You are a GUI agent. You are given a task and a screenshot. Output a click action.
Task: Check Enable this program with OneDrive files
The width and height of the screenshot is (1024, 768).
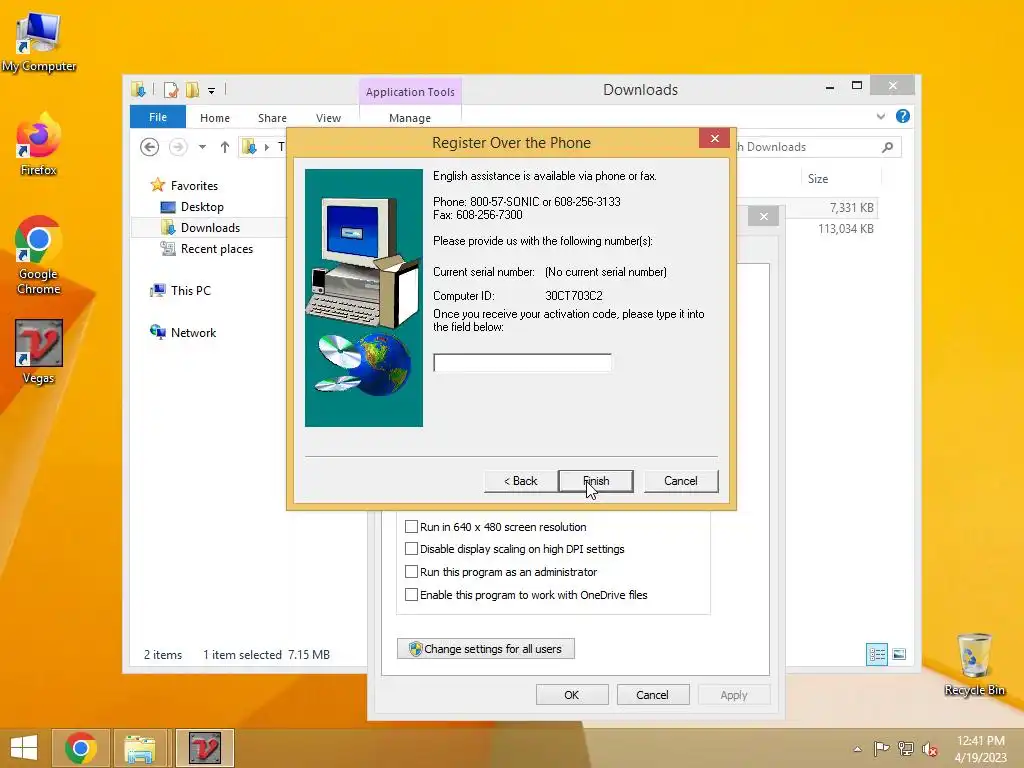pos(411,595)
